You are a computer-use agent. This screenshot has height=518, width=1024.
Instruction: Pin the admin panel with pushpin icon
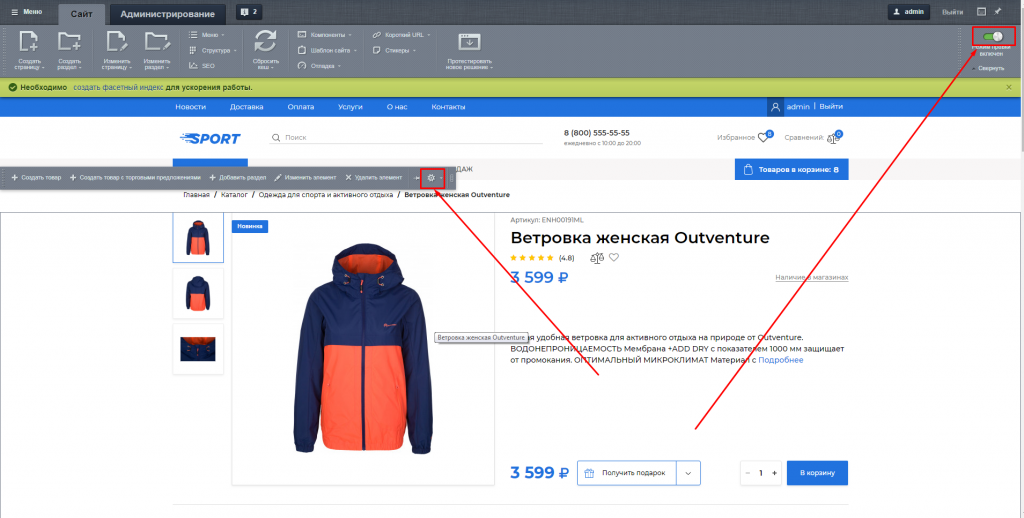(998, 11)
